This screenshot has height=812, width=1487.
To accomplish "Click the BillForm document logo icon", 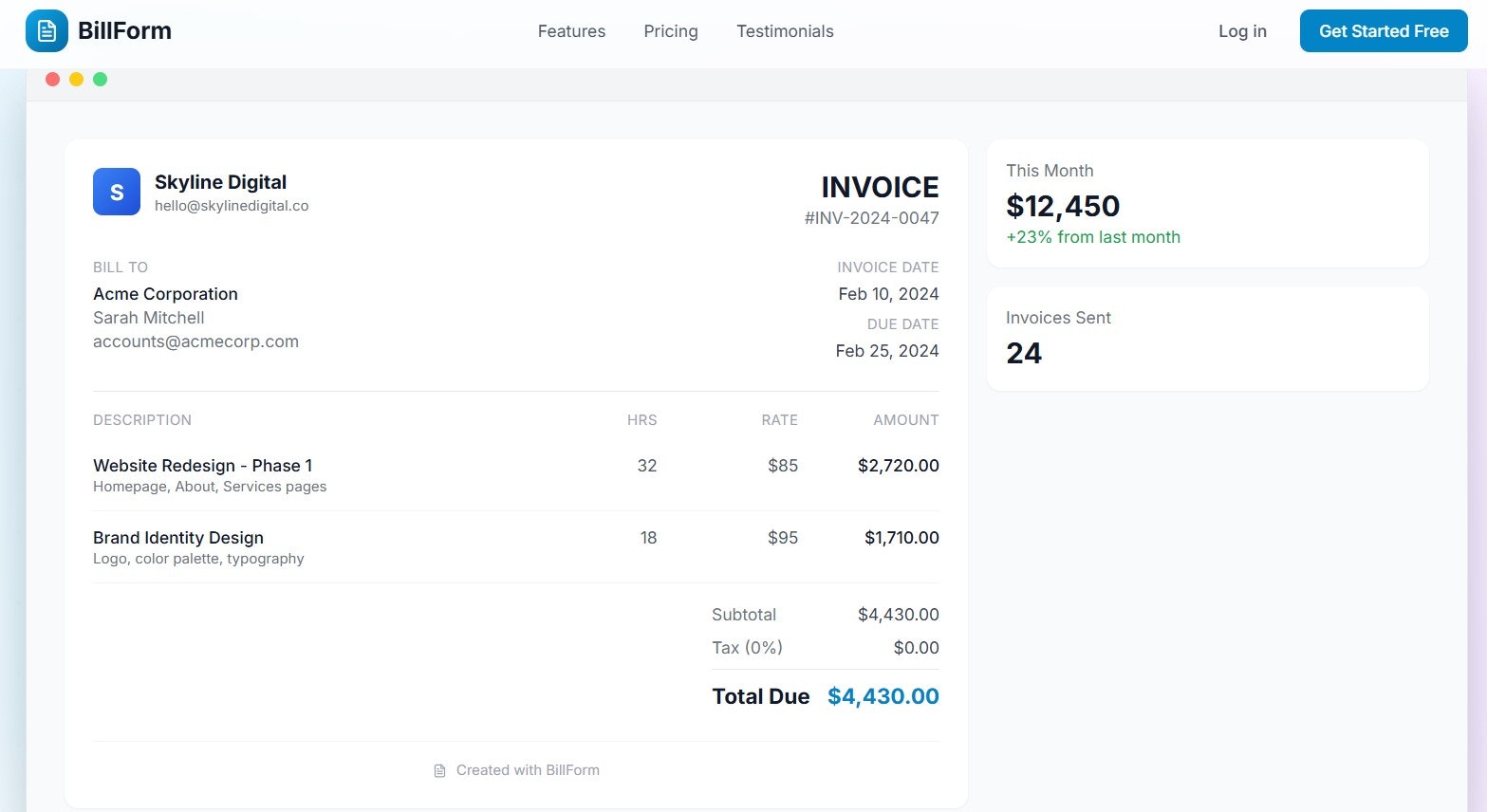I will pos(46,31).
